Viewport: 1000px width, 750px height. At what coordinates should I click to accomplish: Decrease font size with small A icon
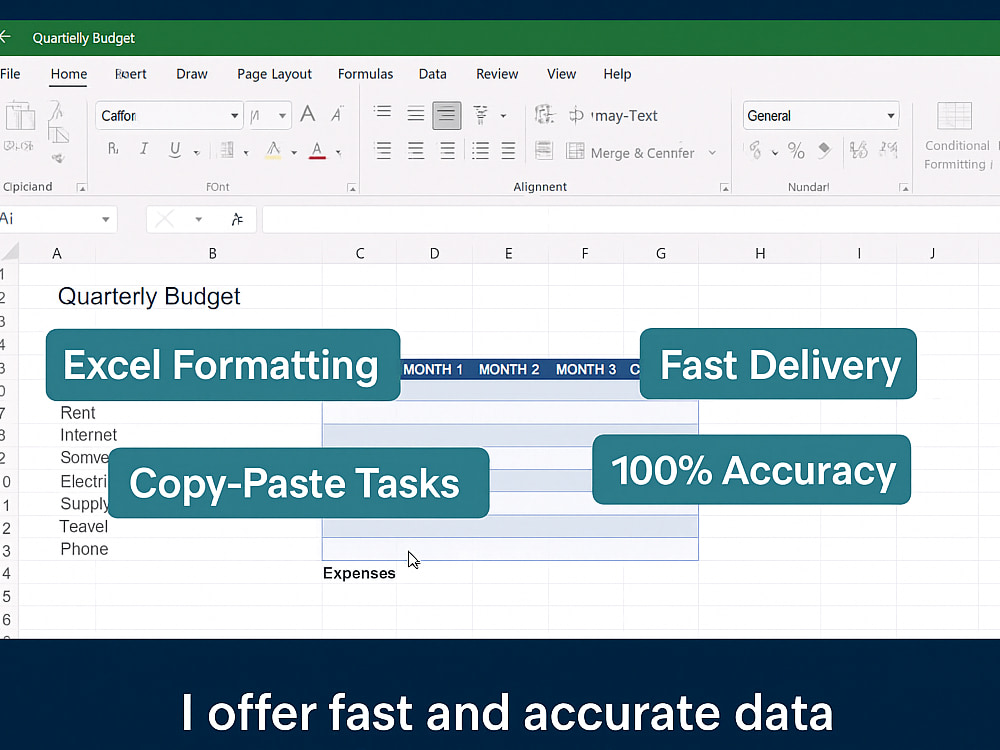pyautogui.click(x=337, y=115)
